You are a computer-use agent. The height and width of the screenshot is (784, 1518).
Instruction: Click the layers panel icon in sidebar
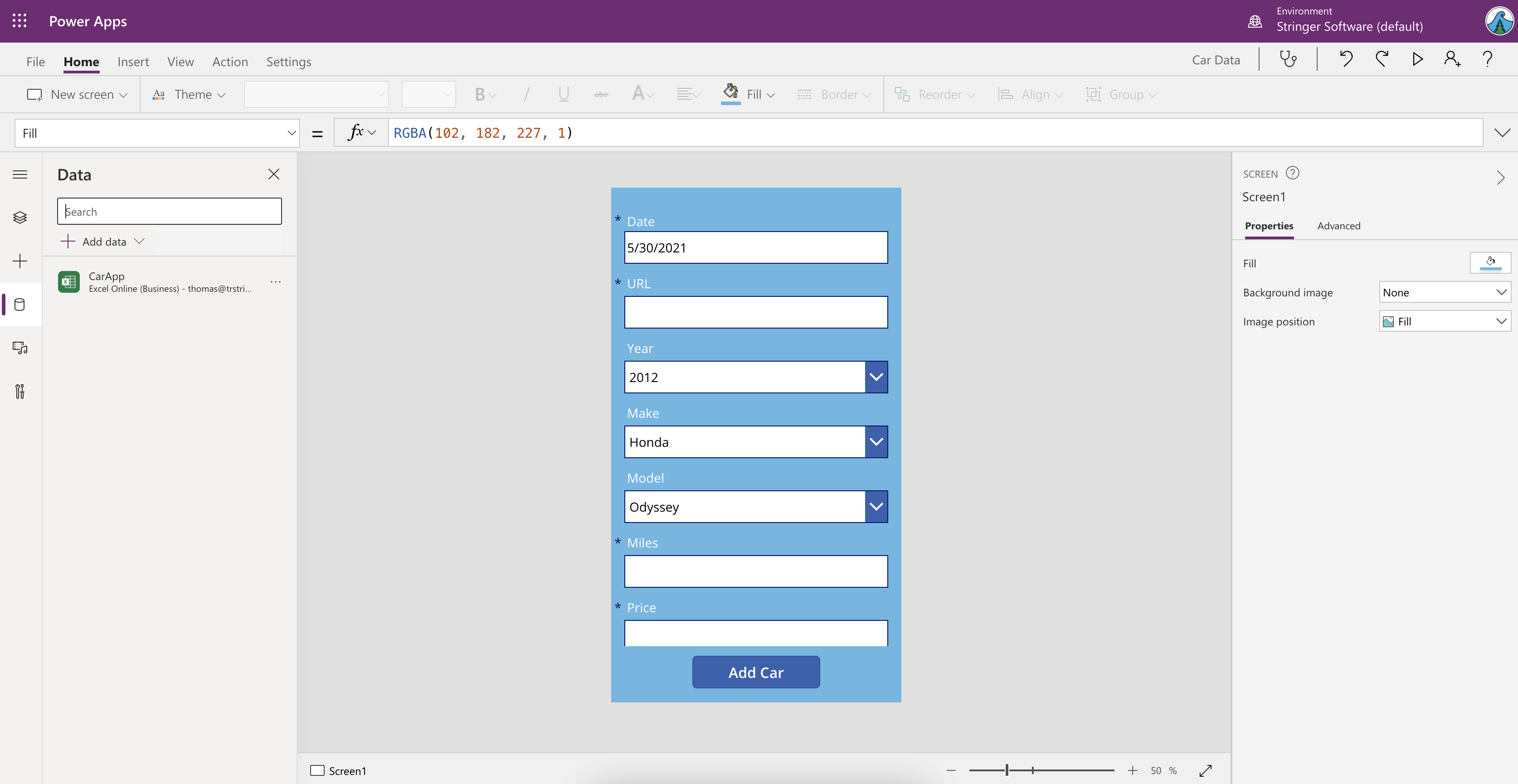[19, 218]
